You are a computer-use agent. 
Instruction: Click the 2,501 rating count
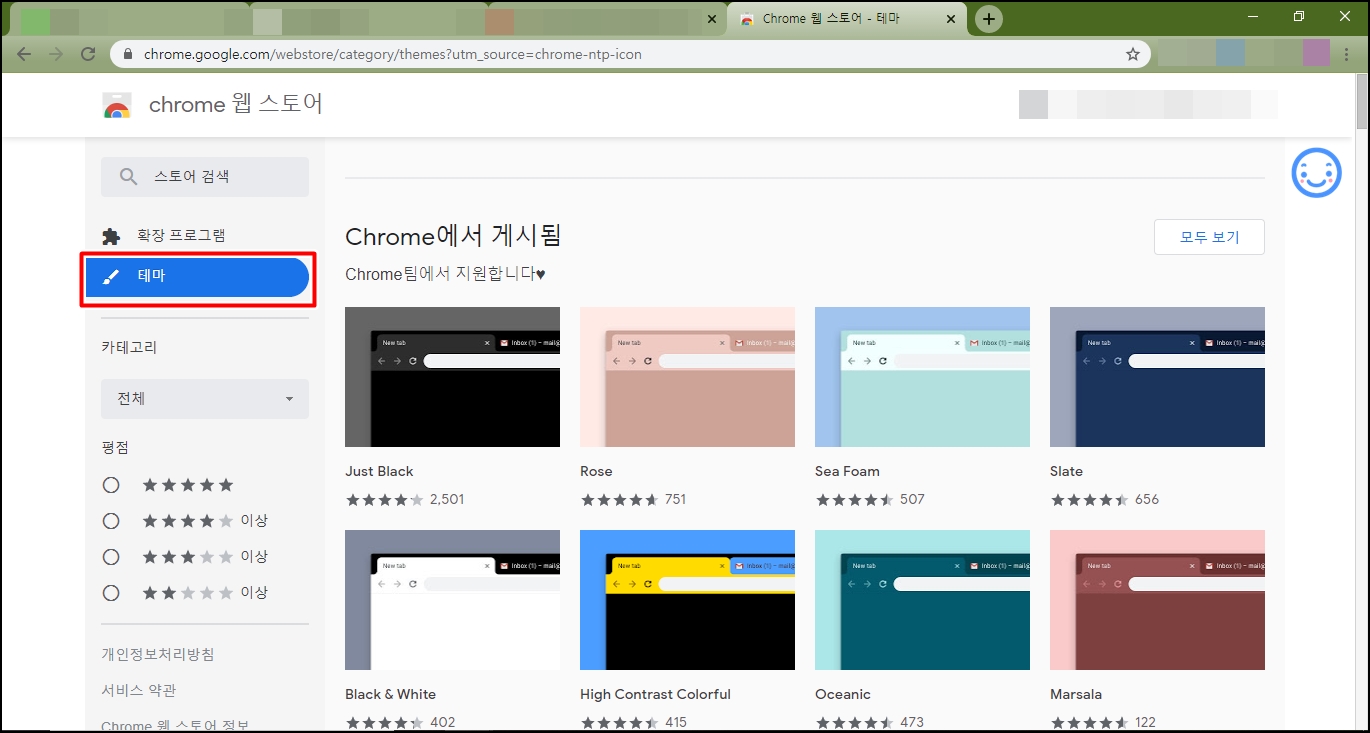click(447, 499)
